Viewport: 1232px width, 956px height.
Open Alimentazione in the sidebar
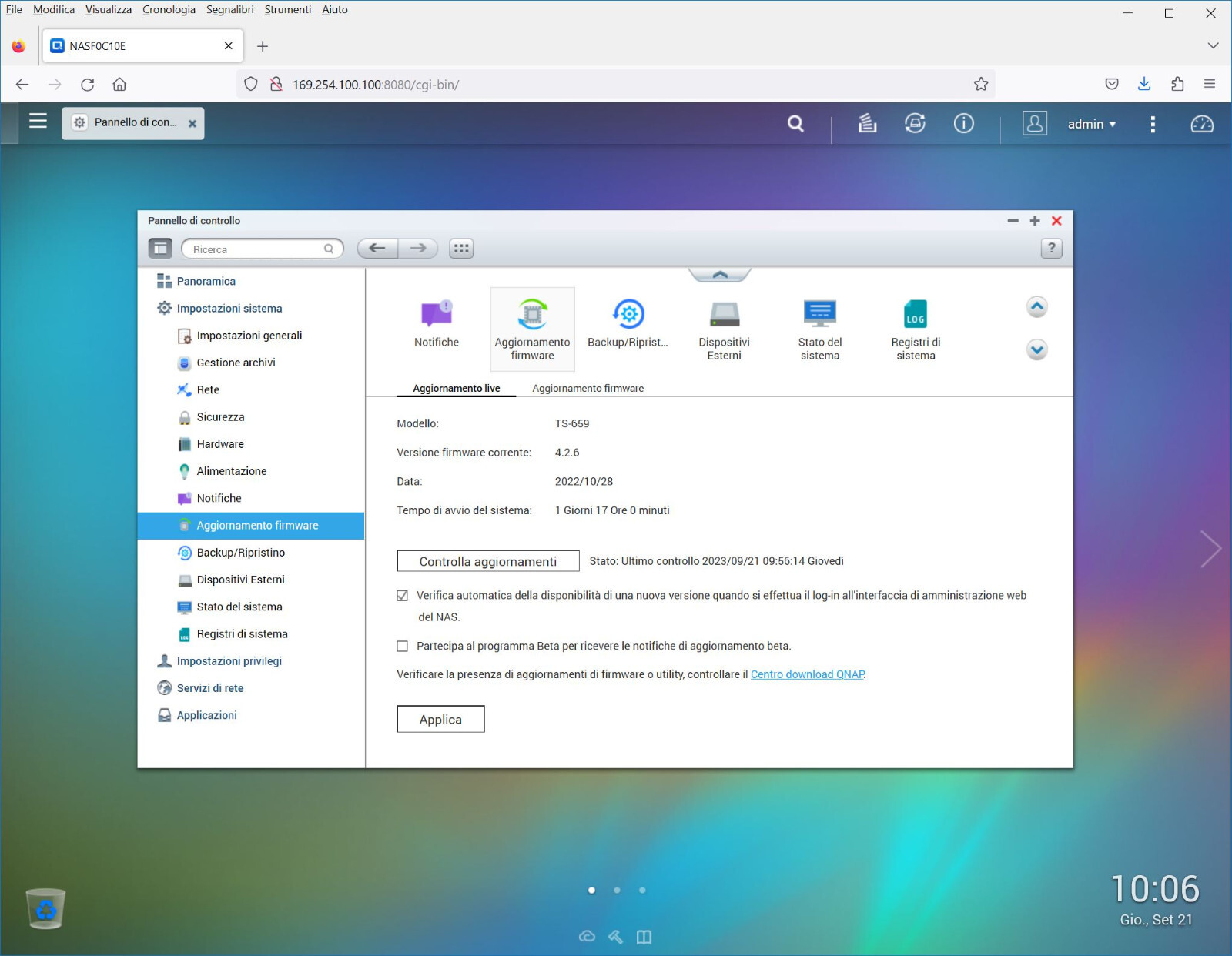(231, 470)
